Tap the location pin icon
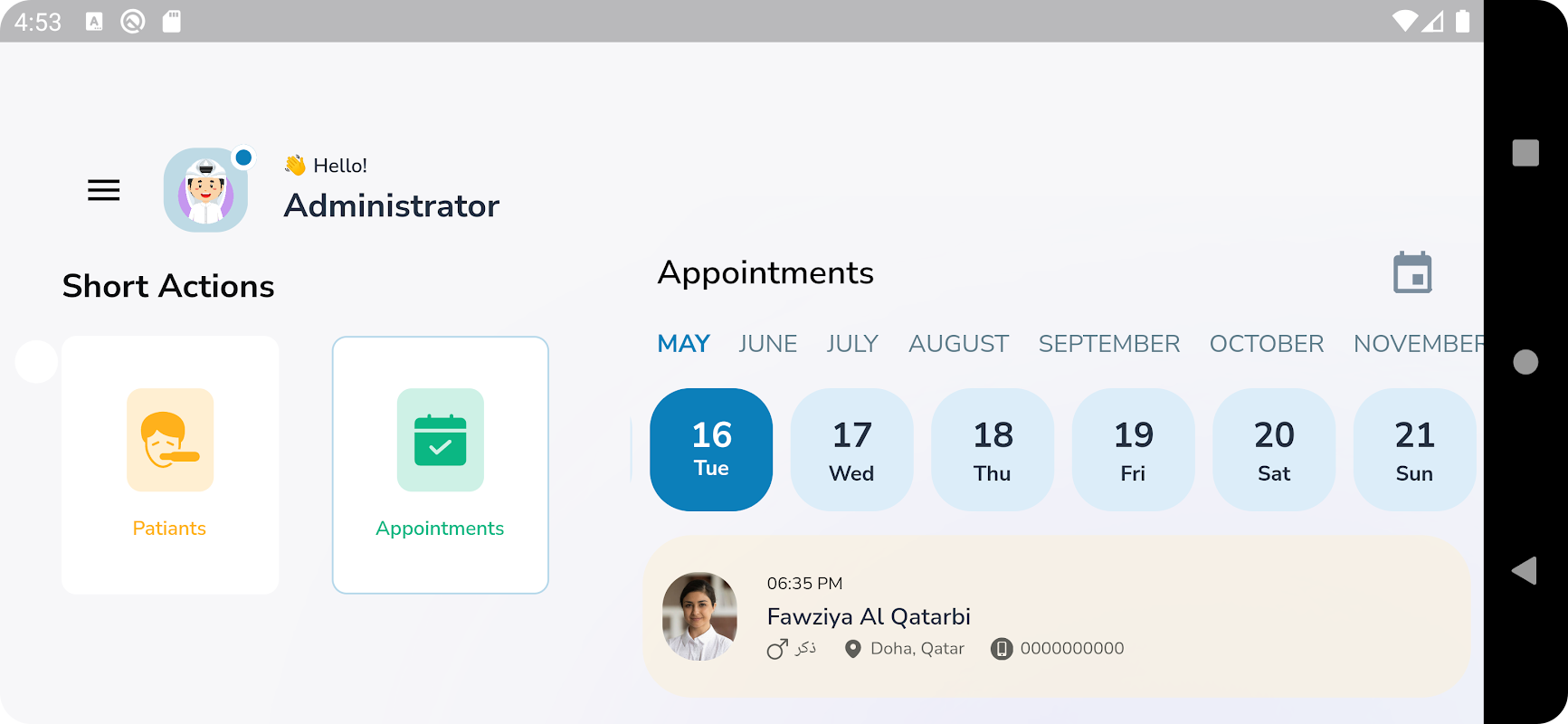1568x724 pixels. pos(852,649)
